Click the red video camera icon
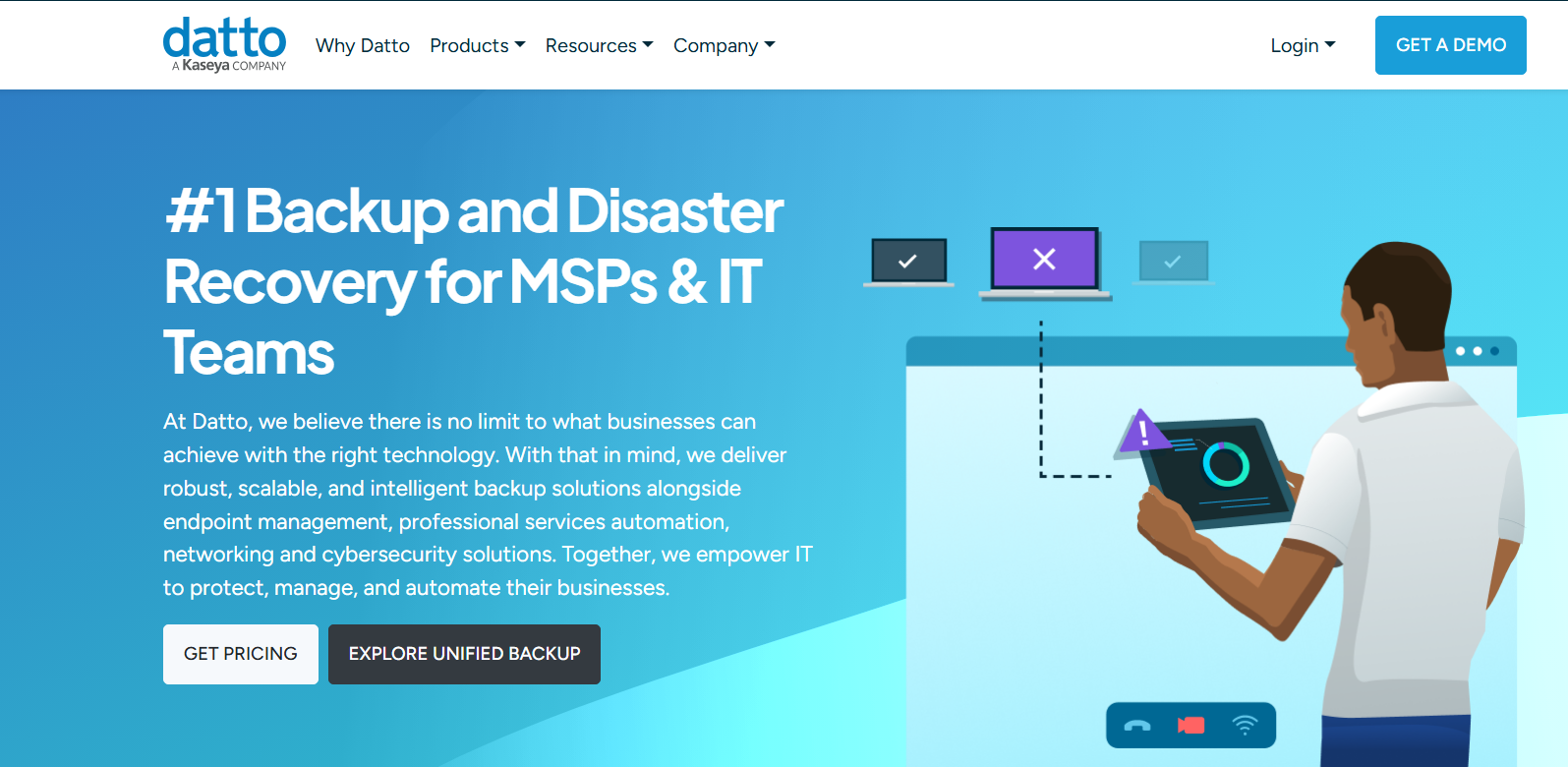Screen dimensions: 1568x767 [x=1191, y=726]
